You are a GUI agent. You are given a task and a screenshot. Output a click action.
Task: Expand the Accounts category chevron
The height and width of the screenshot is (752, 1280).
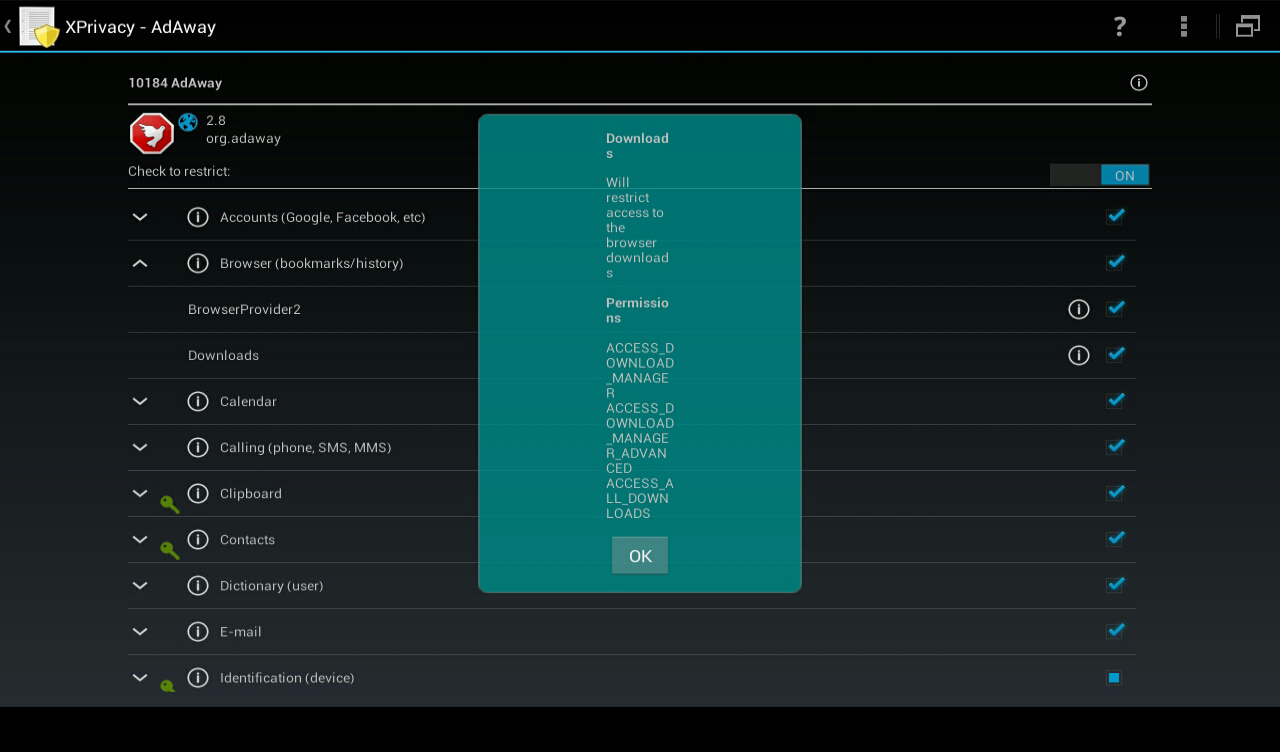tap(140, 217)
